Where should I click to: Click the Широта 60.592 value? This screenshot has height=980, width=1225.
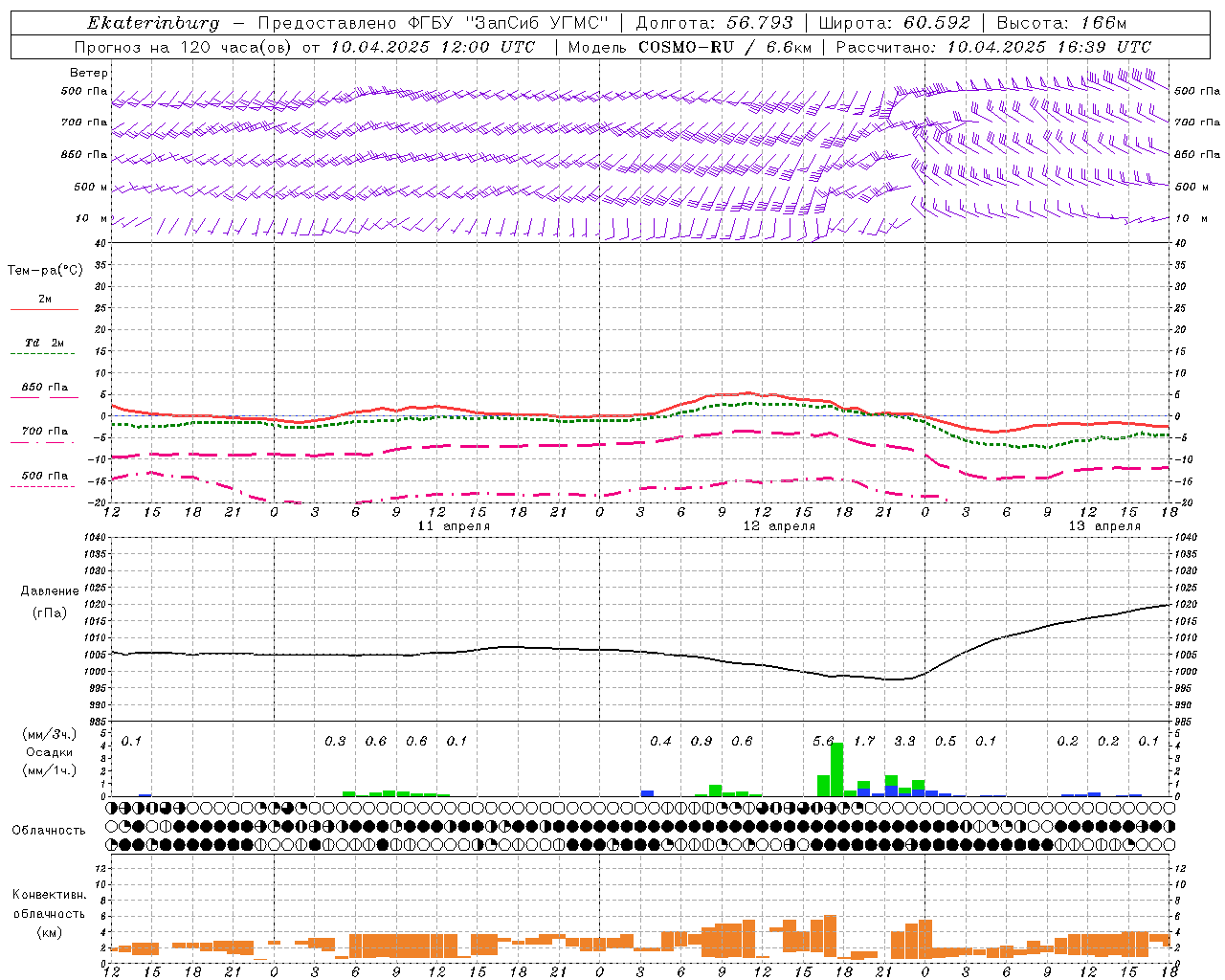[937, 23]
